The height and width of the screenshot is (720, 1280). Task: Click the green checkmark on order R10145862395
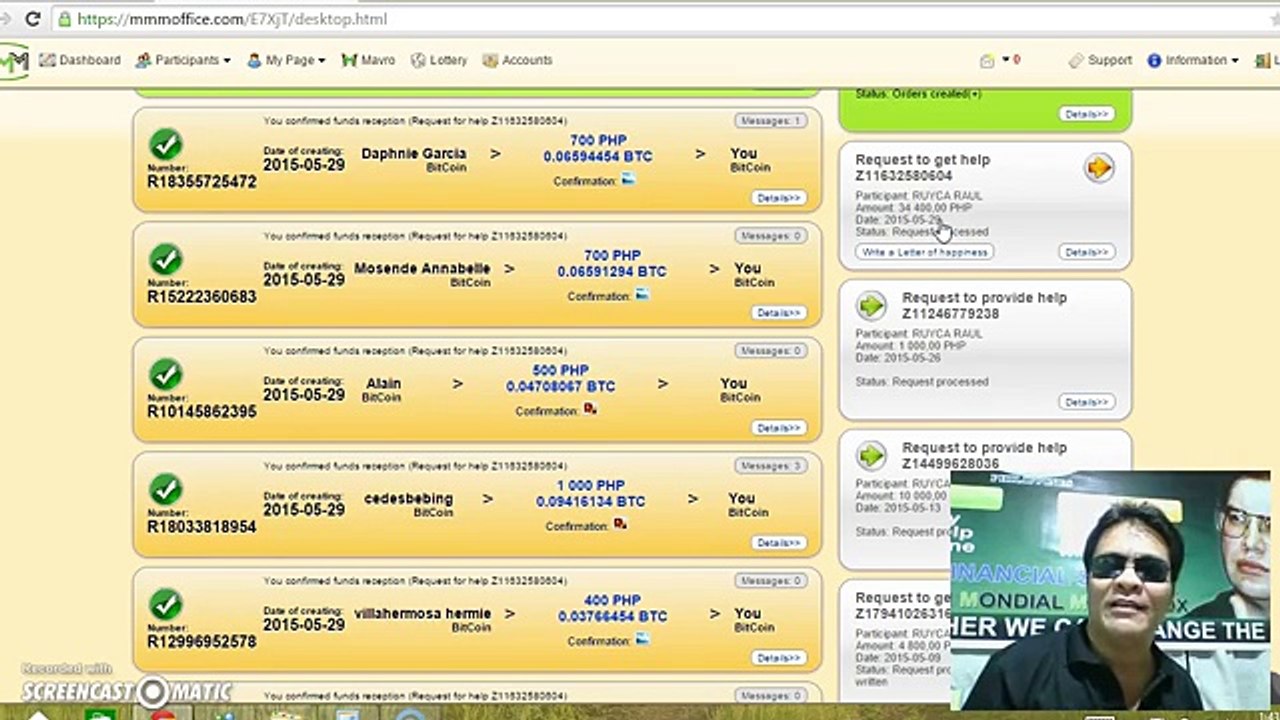click(x=165, y=375)
